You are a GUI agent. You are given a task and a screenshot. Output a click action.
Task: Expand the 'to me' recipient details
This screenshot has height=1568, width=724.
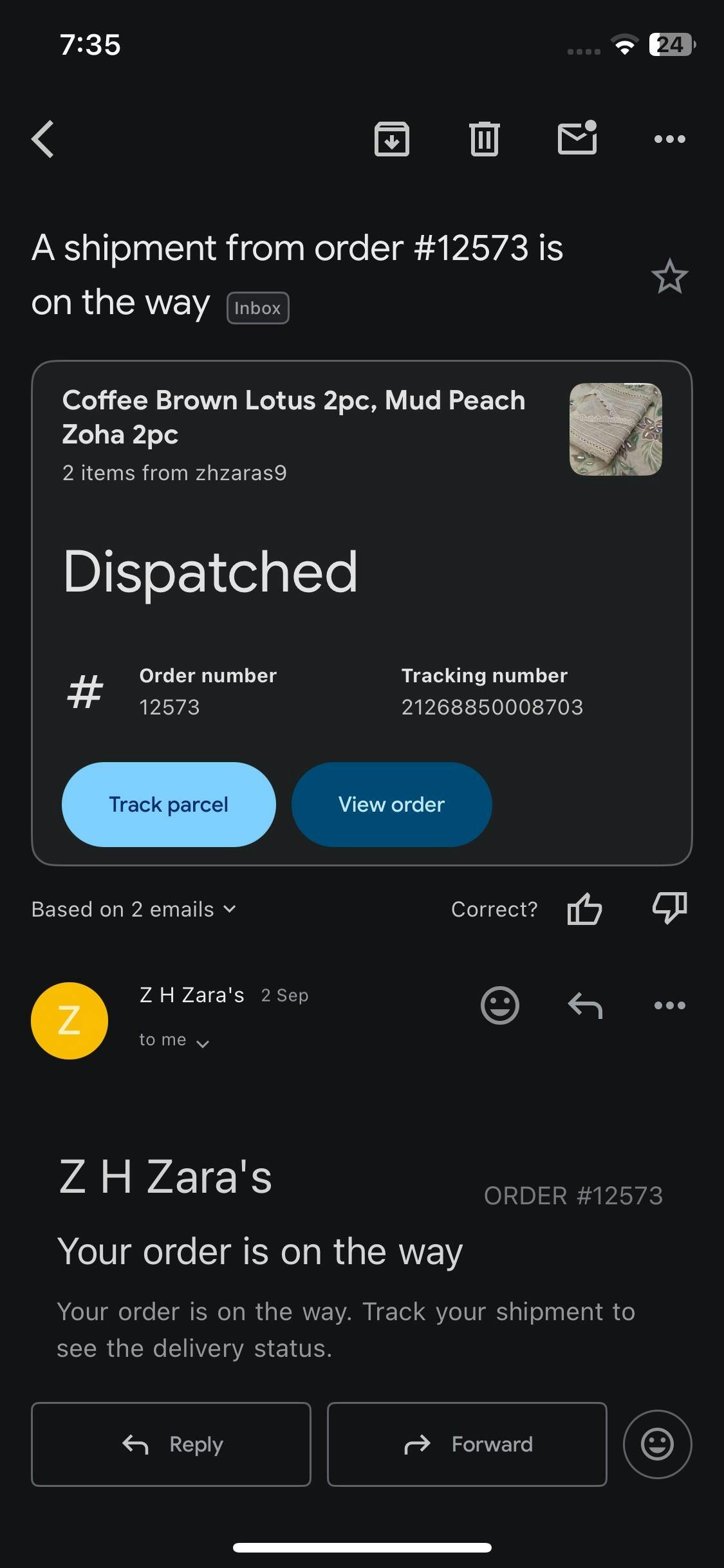tap(174, 1040)
